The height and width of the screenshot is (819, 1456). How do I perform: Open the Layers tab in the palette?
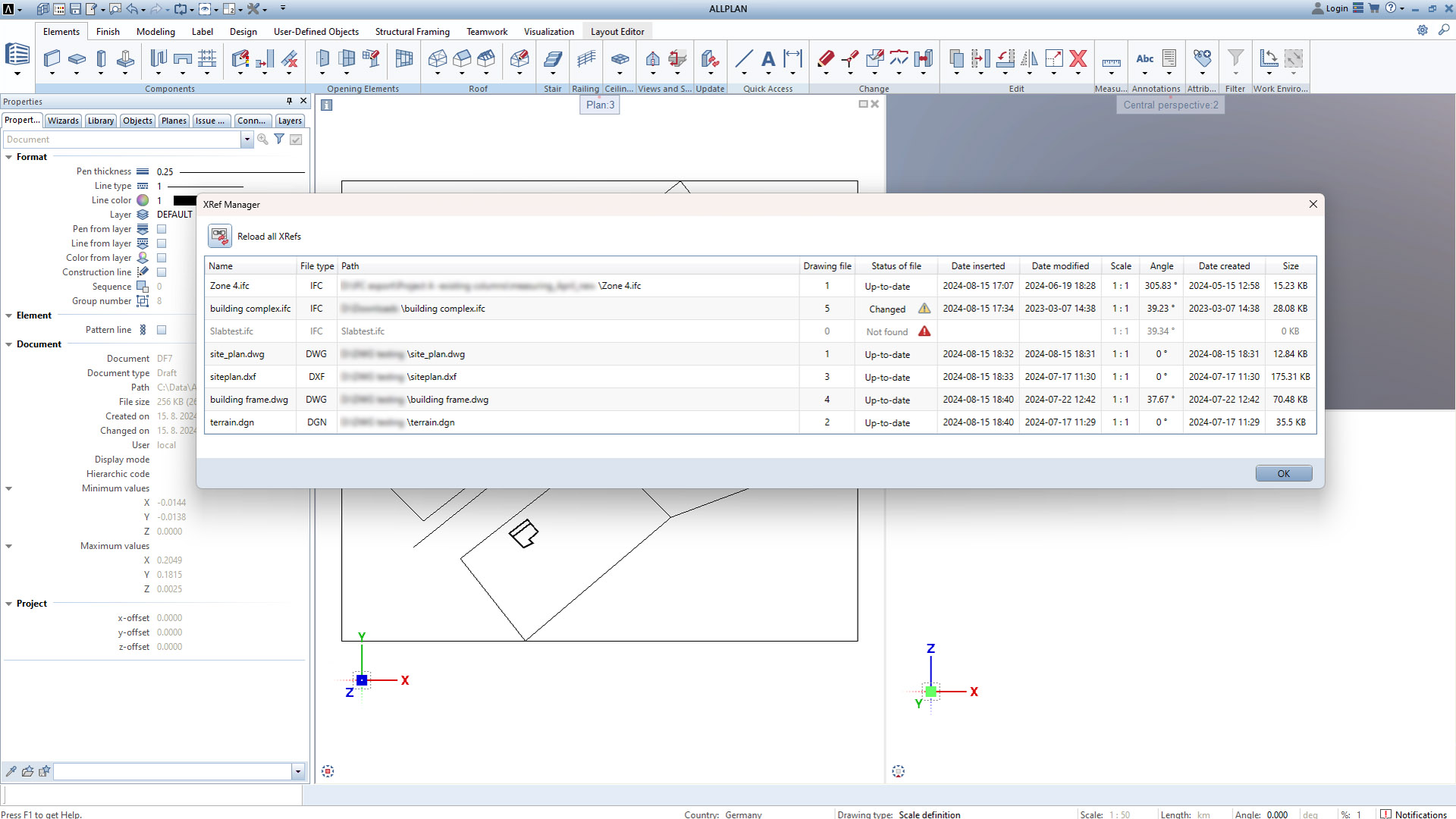coord(290,121)
